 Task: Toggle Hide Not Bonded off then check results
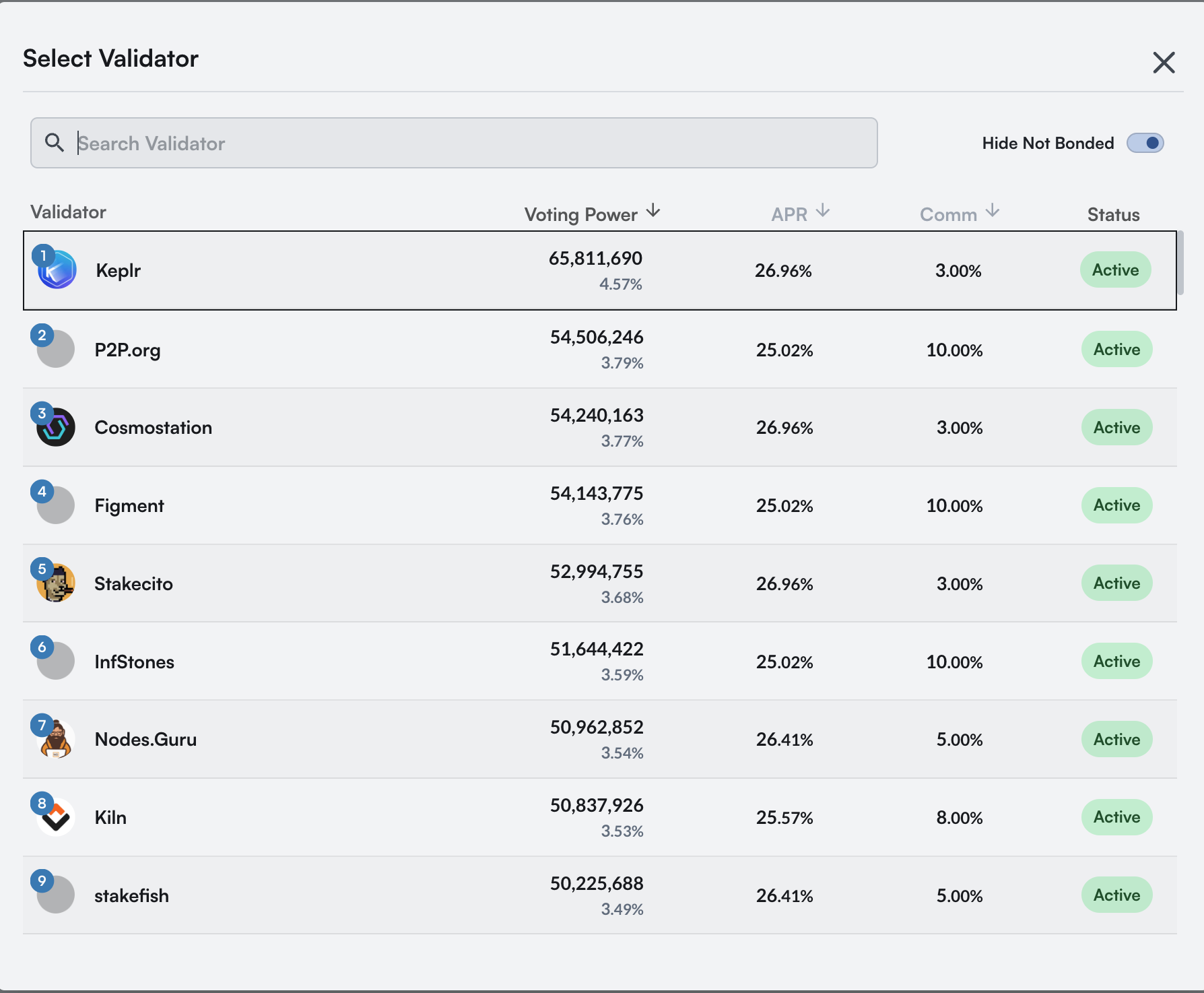click(1145, 143)
